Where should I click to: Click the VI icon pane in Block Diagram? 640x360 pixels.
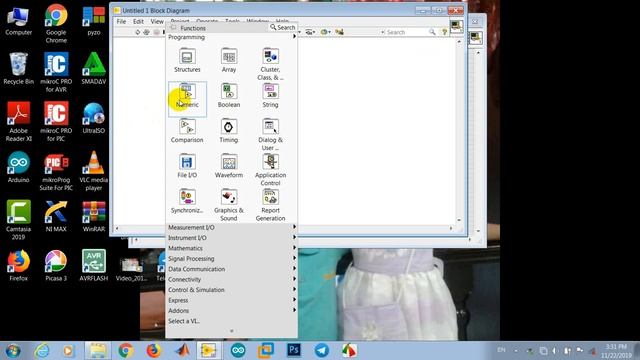pyautogui.click(x=456, y=27)
